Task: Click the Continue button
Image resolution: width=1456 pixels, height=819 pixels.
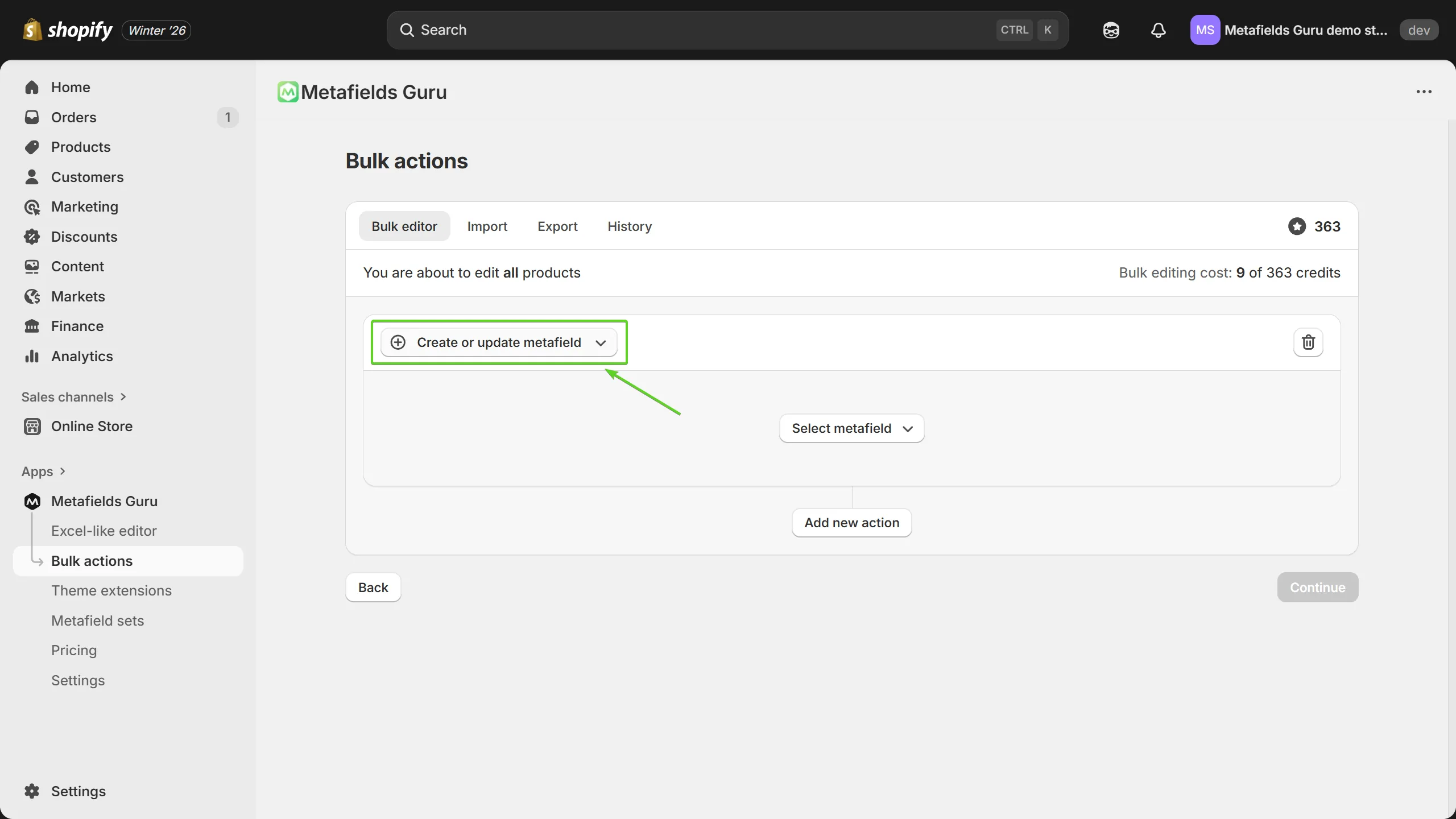Action: (x=1317, y=588)
